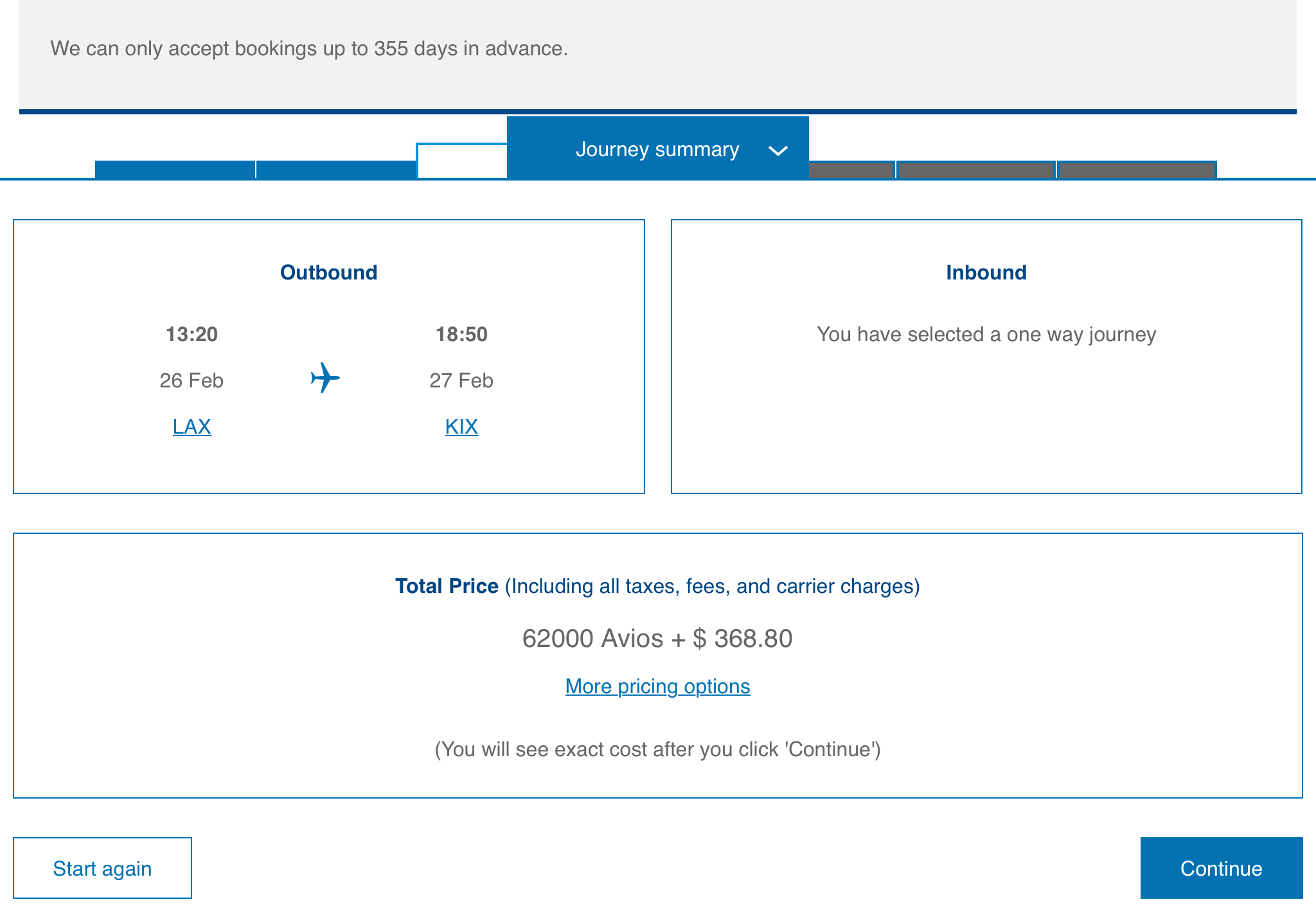Click the Start again button
The height and width of the screenshot is (911, 1316).
click(102, 868)
